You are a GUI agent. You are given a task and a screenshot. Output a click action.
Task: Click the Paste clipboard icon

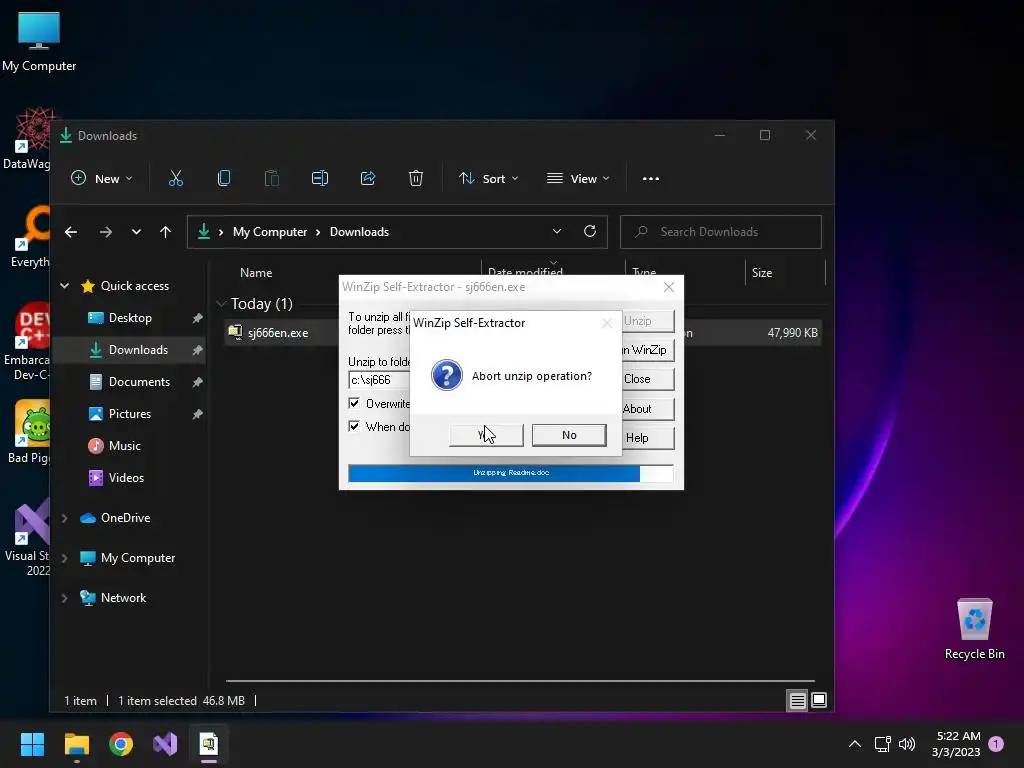click(x=272, y=178)
